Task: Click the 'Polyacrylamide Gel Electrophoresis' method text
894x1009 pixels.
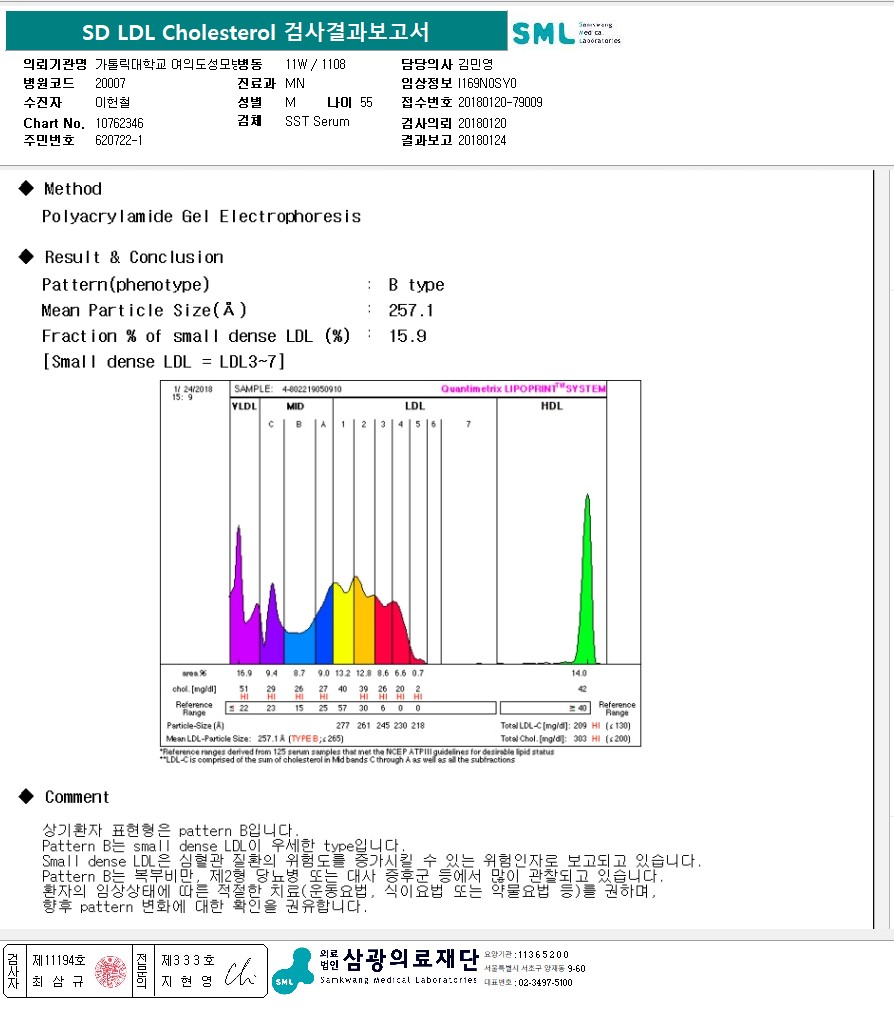Action: (x=201, y=216)
